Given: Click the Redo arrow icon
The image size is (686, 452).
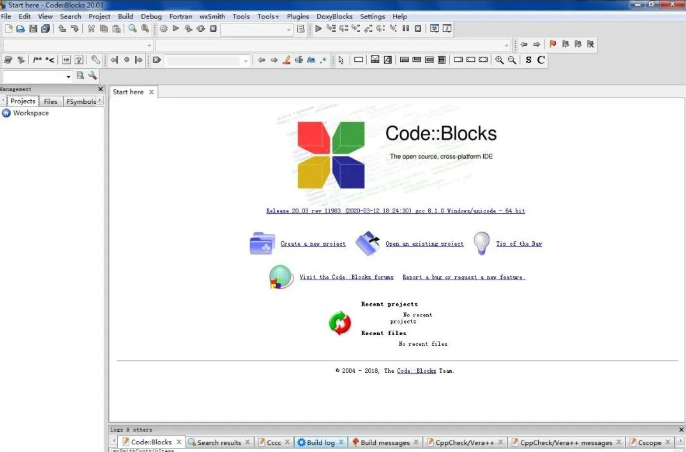Looking at the screenshot, I should point(75,29).
